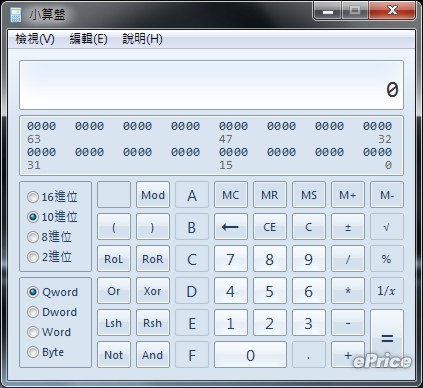
Task: Open the 編輯(E) menu
Action: click(x=88, y=39)
